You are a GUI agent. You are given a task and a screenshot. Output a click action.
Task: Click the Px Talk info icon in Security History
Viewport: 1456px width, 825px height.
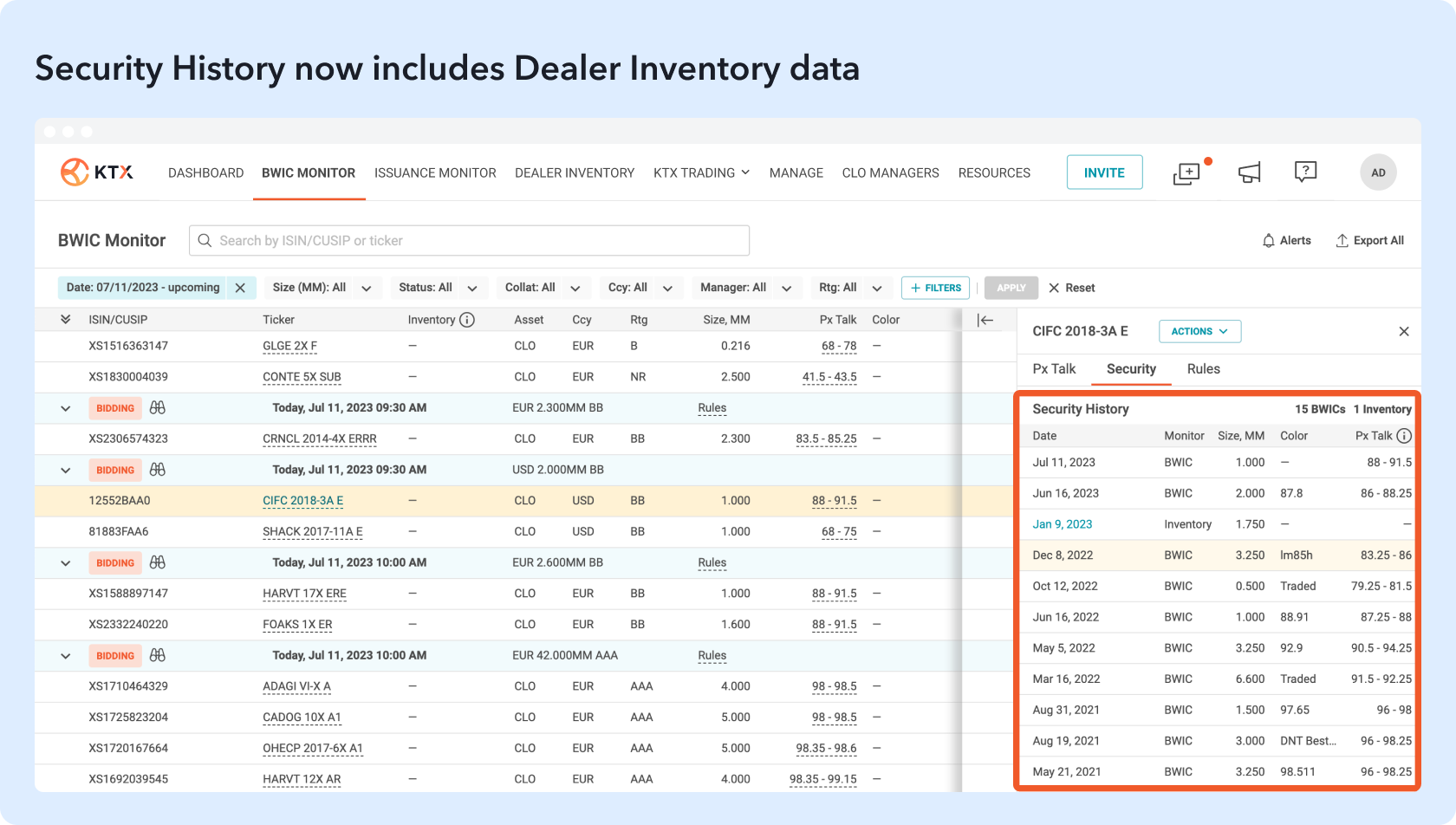point(1404,436)
